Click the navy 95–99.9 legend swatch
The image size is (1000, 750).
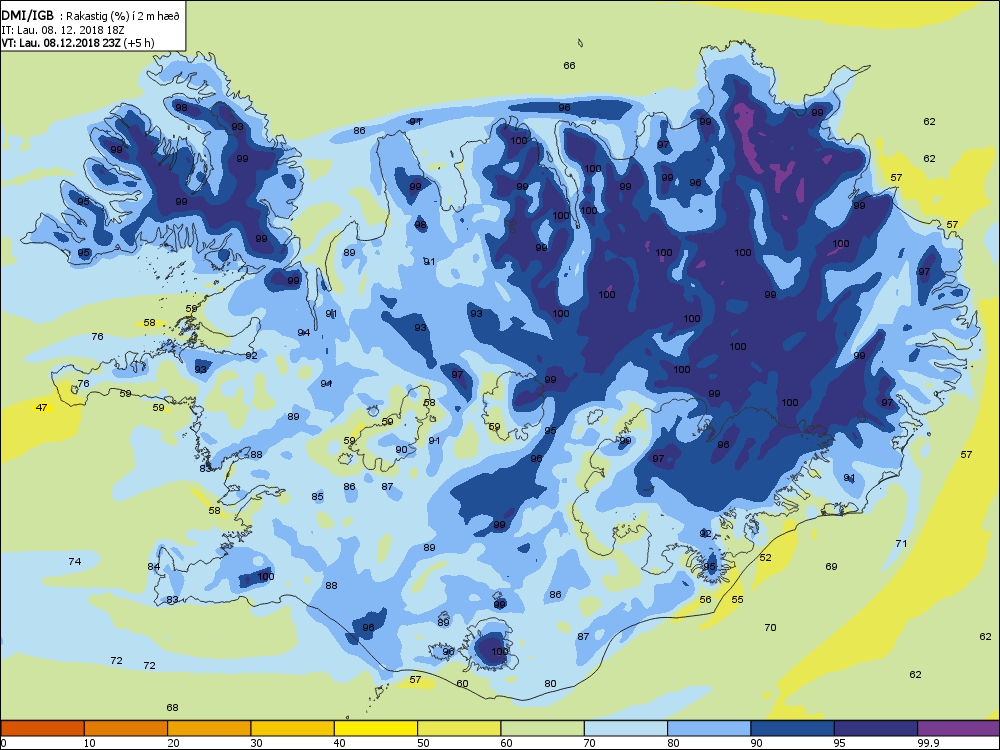tap(876, 728)
